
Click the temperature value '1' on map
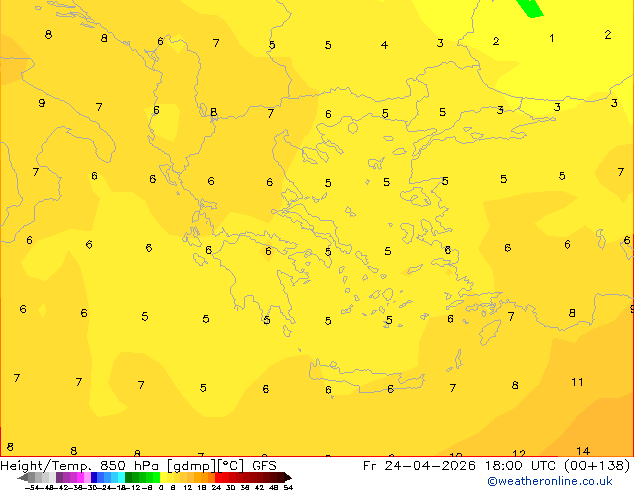(552, 38)
